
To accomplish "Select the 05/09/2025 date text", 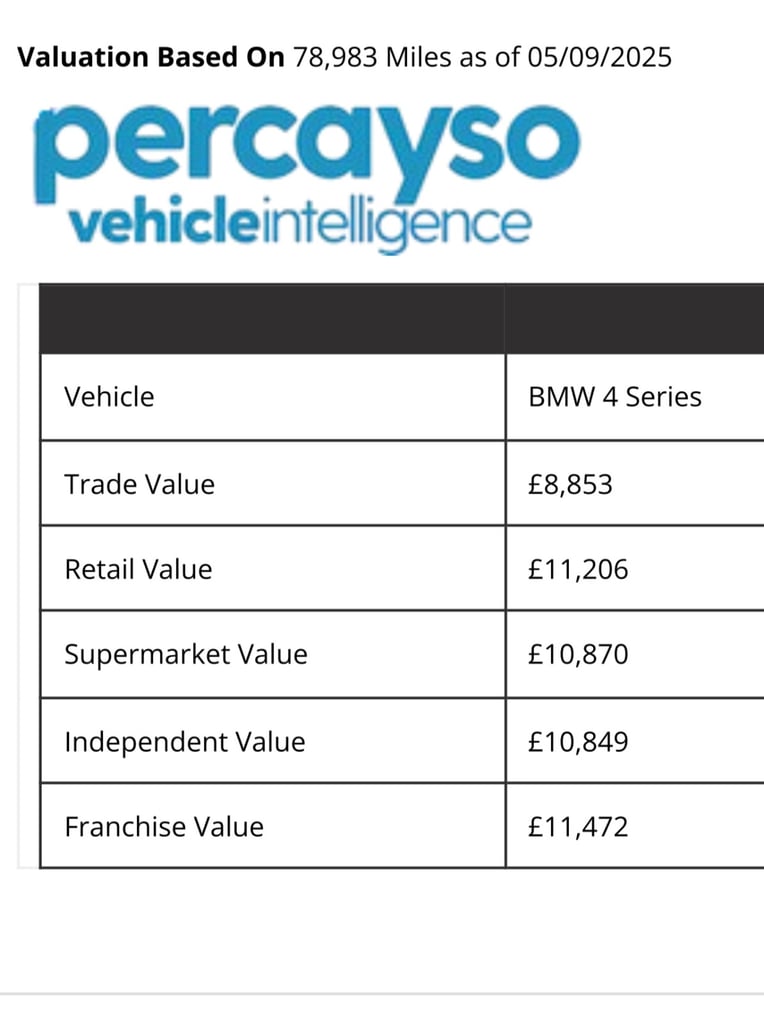I will [x=599, y=57].
